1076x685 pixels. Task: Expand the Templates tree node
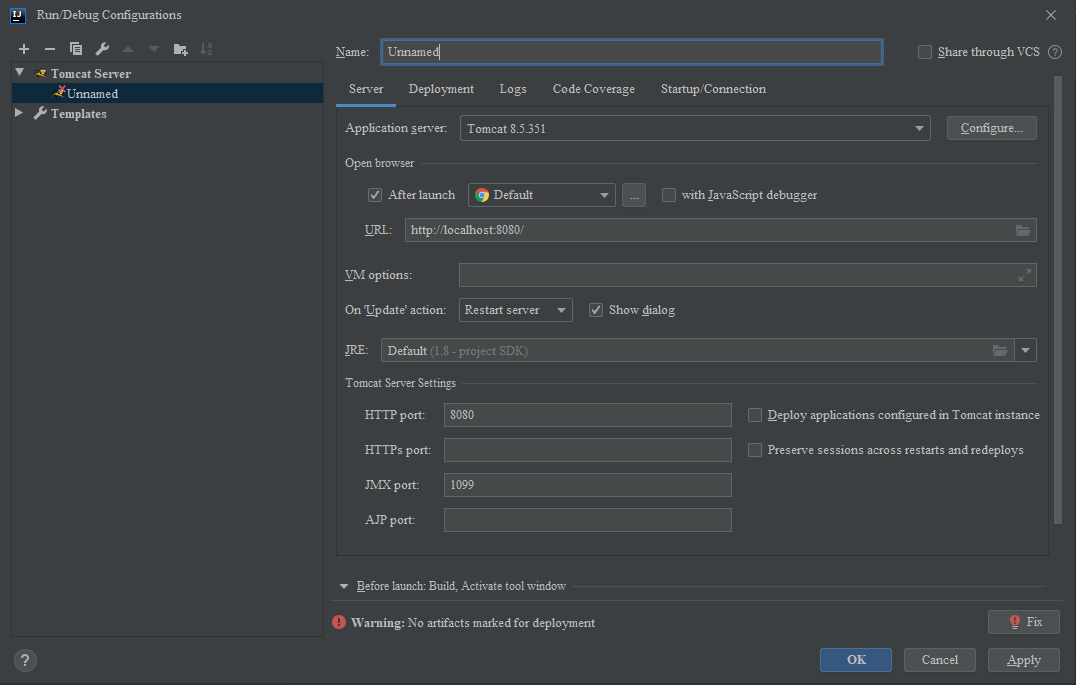pyautogui.click(x=19, y=113)
